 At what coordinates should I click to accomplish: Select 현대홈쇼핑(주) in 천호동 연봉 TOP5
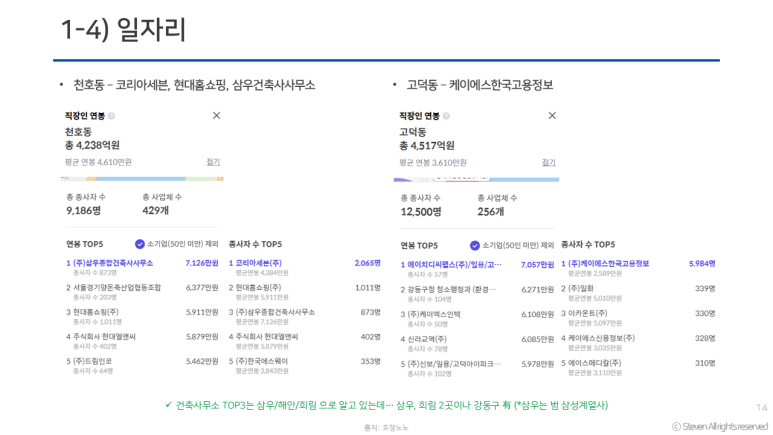point(142,317)
